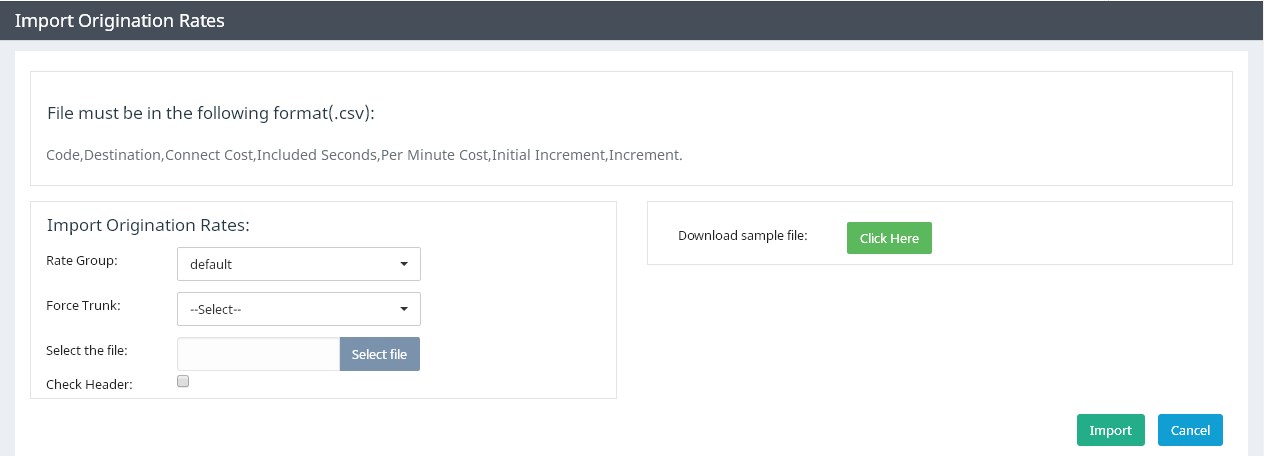Screen dimensions: 1264x456
Task: Download sample file via Click Here button
Action: pyautogui.click(x=889, y=238)
